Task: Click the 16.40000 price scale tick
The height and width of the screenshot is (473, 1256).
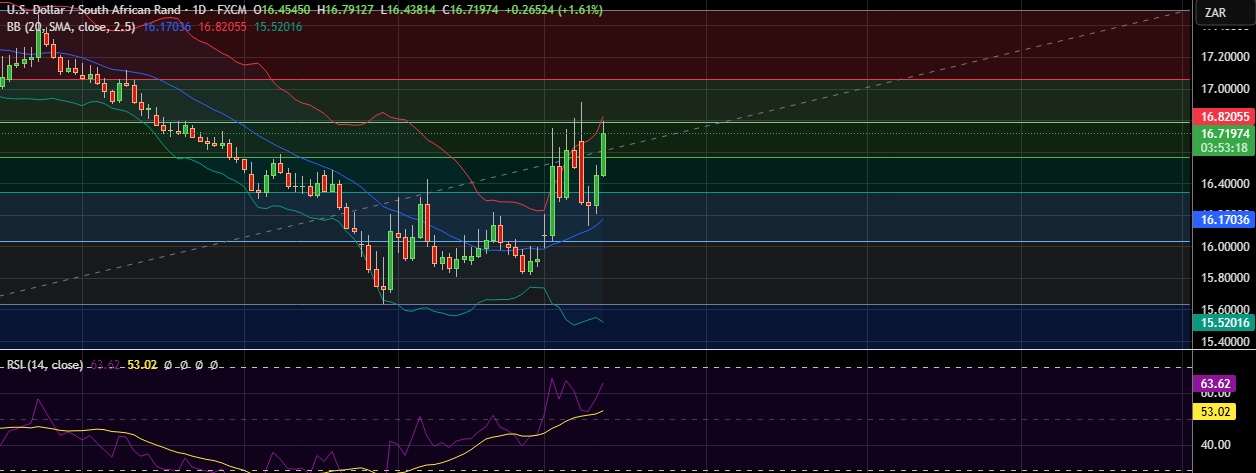Action: 1225,185
